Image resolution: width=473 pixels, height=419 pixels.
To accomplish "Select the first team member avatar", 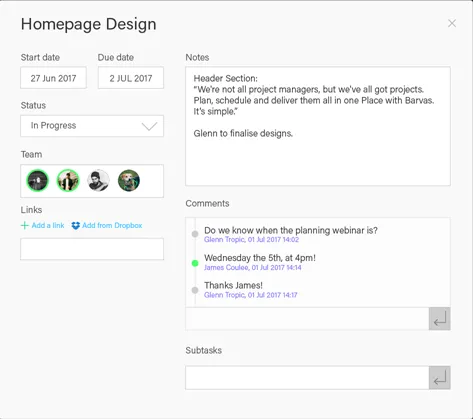I will pos(38,180).
